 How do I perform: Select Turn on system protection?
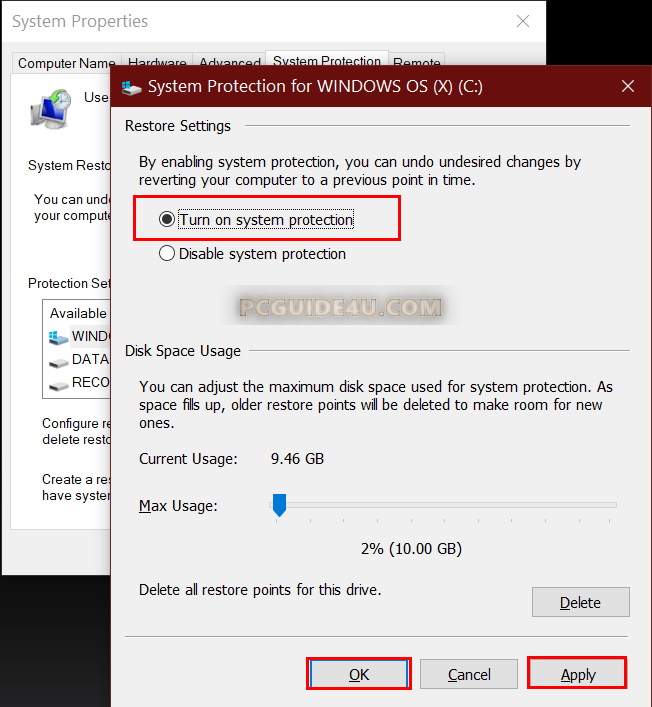167,220
